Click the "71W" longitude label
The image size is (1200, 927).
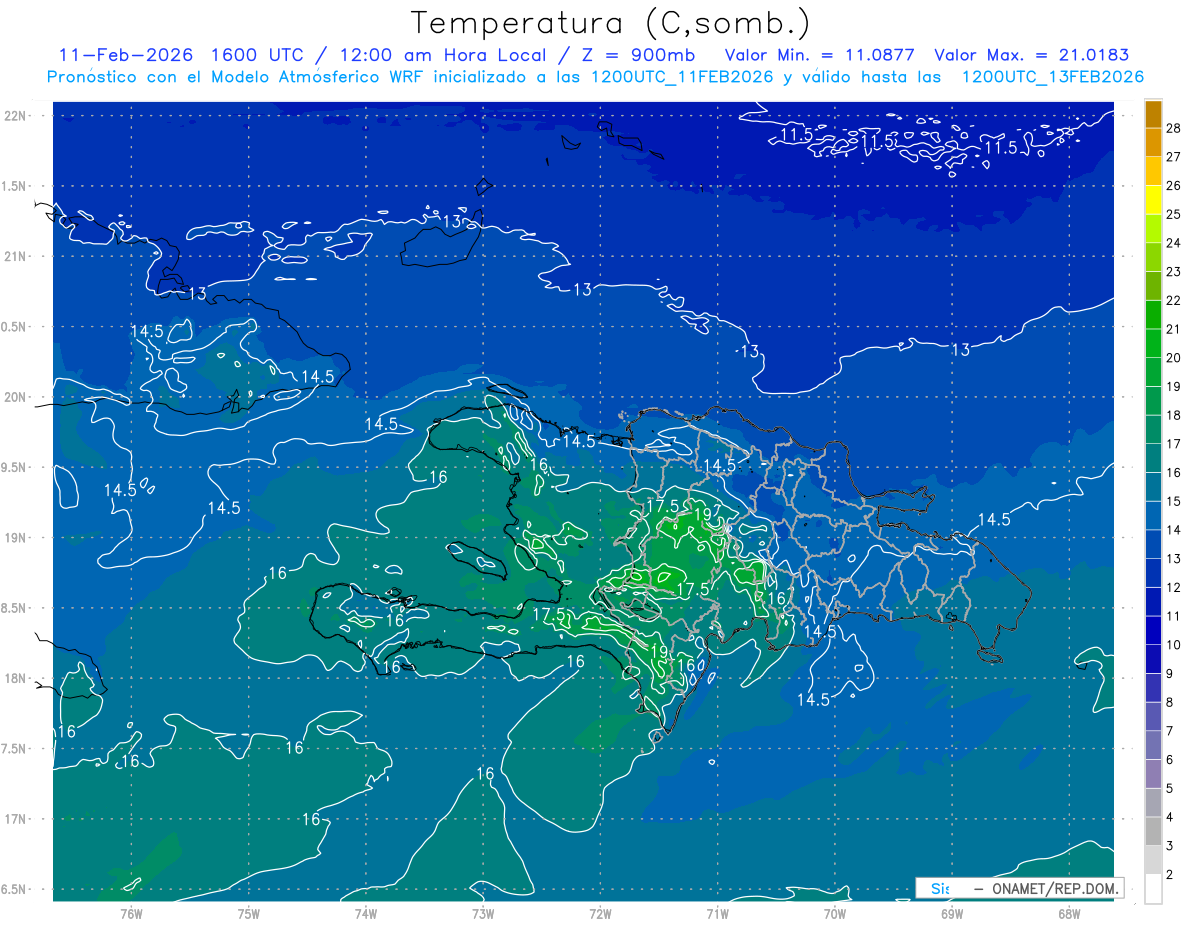717,913
